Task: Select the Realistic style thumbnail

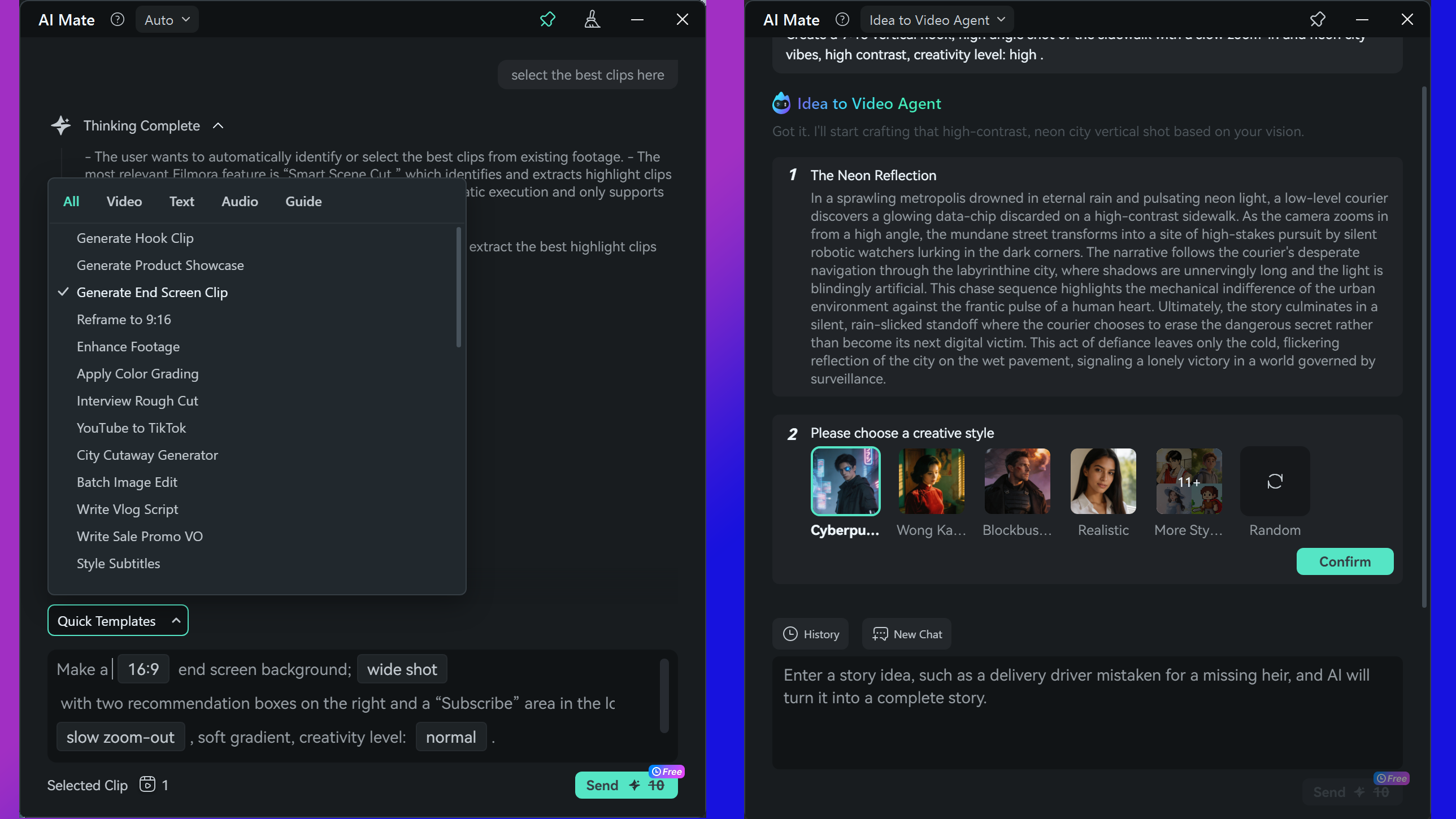Action: [x=1103, y=481]
